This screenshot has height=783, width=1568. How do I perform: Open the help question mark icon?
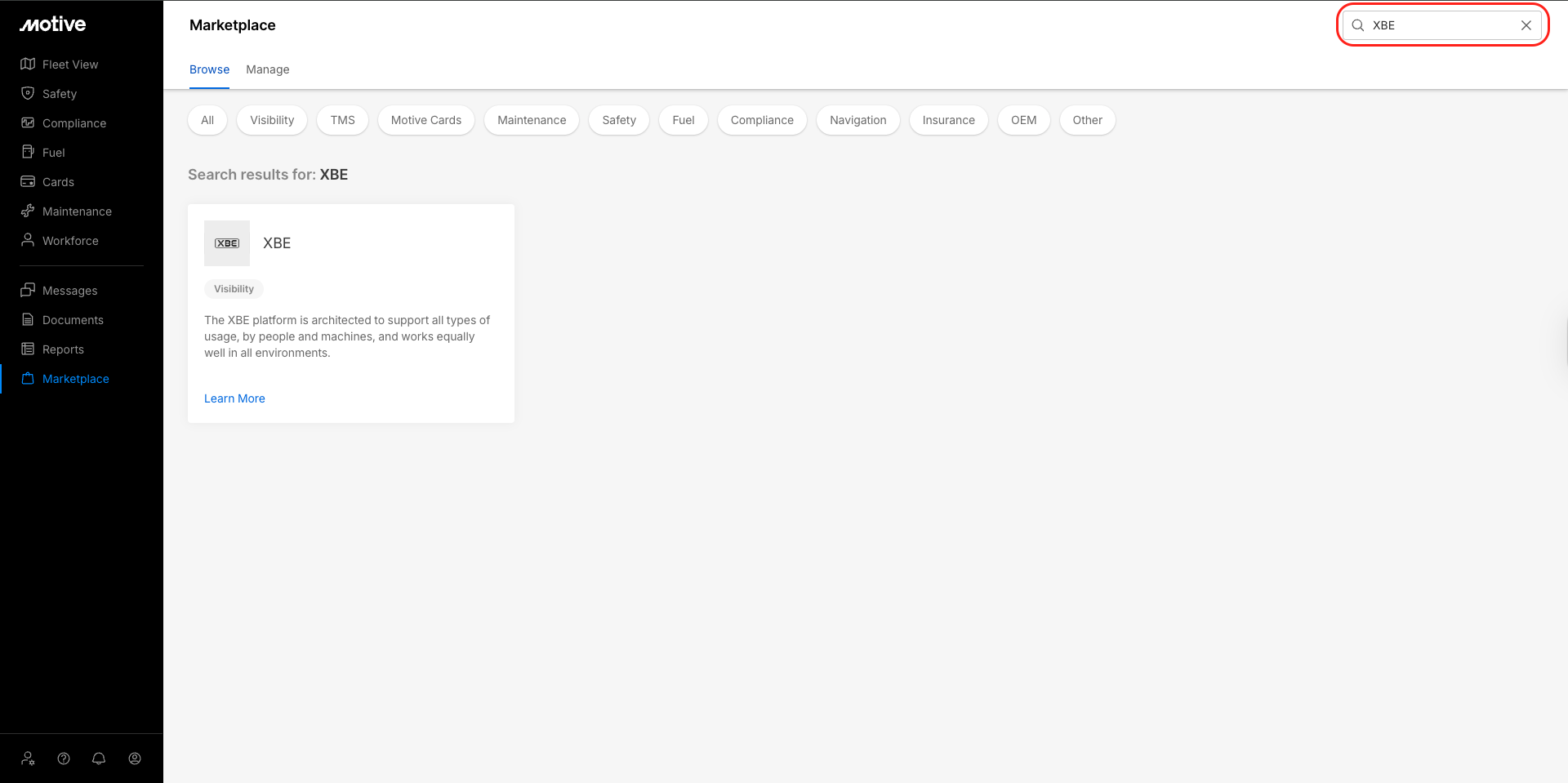(64, 759)
